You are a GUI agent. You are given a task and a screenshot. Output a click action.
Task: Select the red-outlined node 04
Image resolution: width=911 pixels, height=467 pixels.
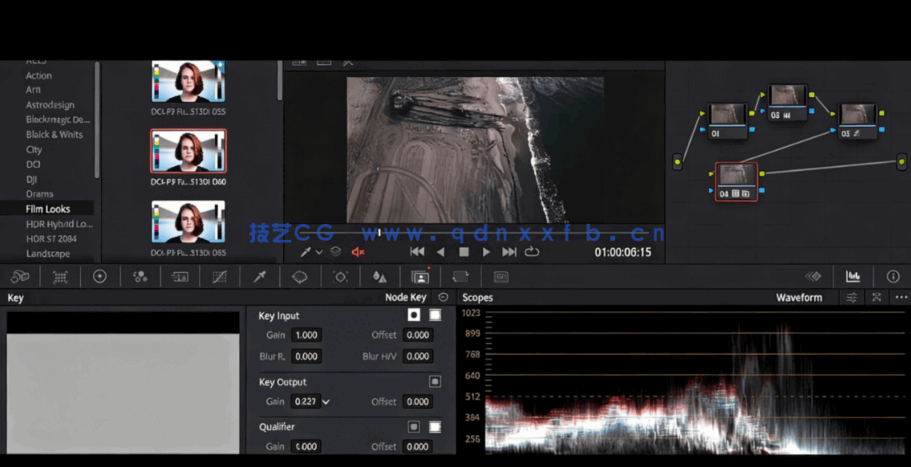736,182
